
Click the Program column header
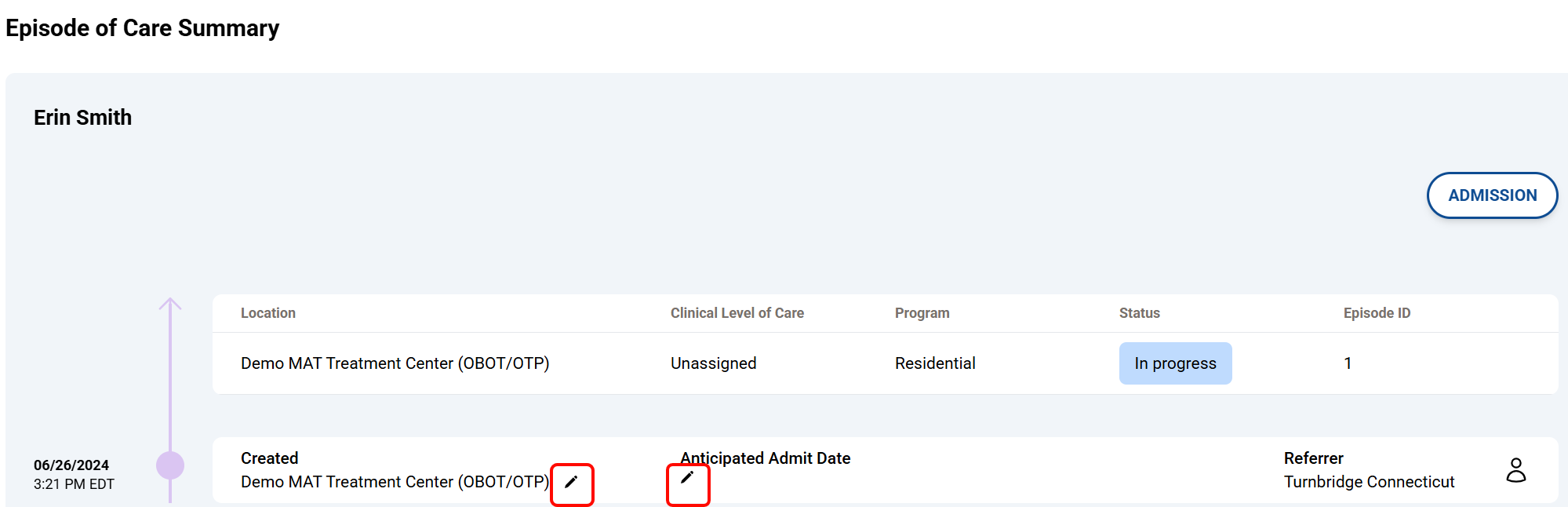922,313
